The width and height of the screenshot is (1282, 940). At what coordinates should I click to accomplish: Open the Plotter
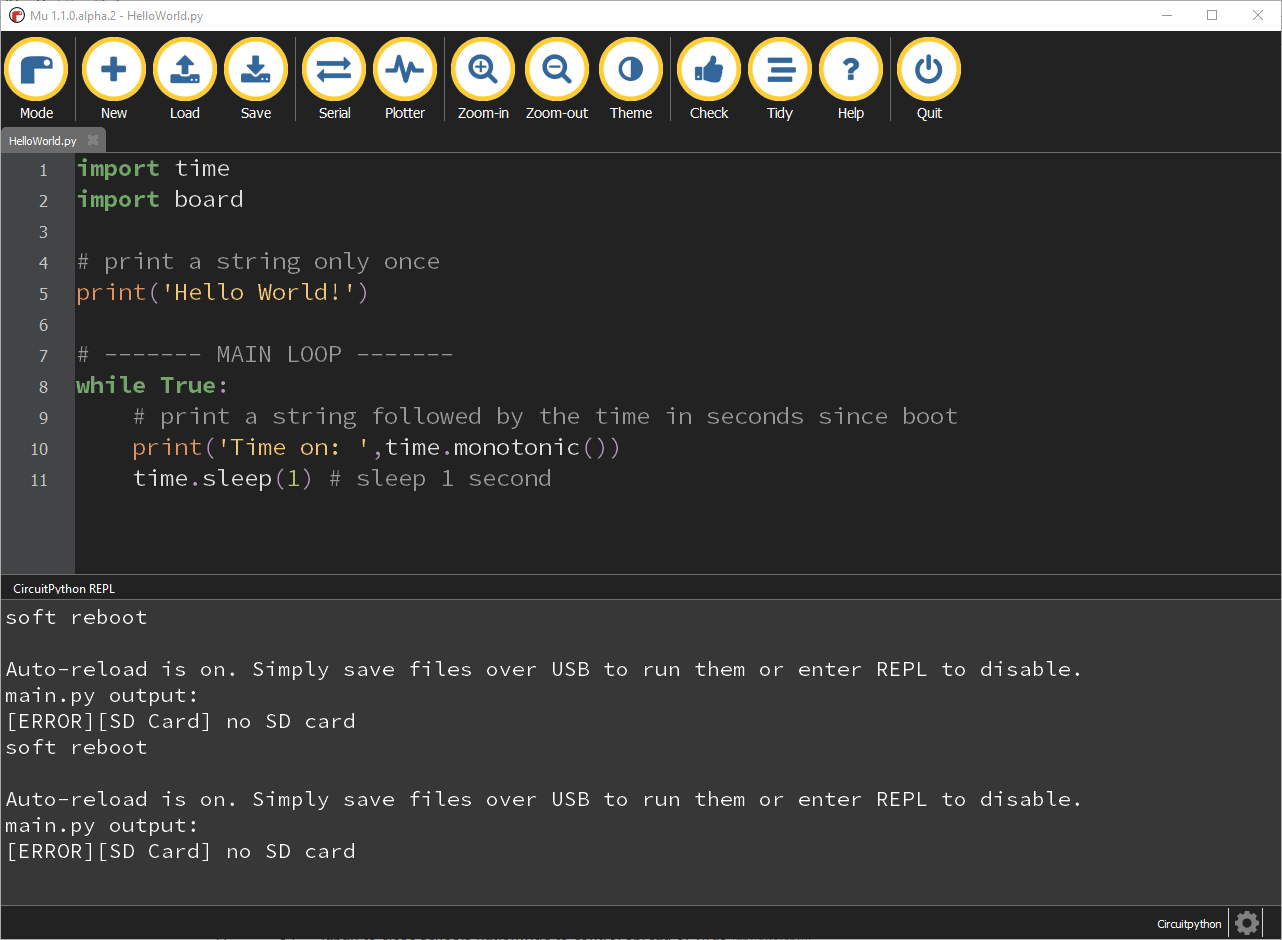click(405, 80)
